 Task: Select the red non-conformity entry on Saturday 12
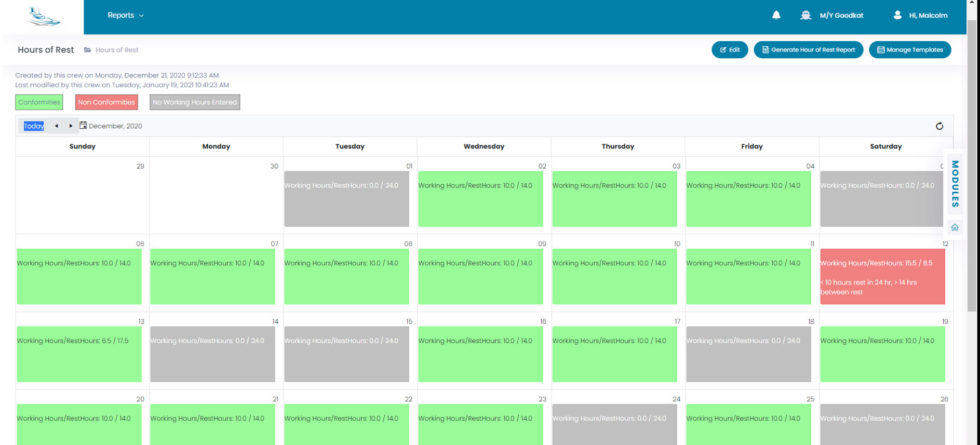881,276
